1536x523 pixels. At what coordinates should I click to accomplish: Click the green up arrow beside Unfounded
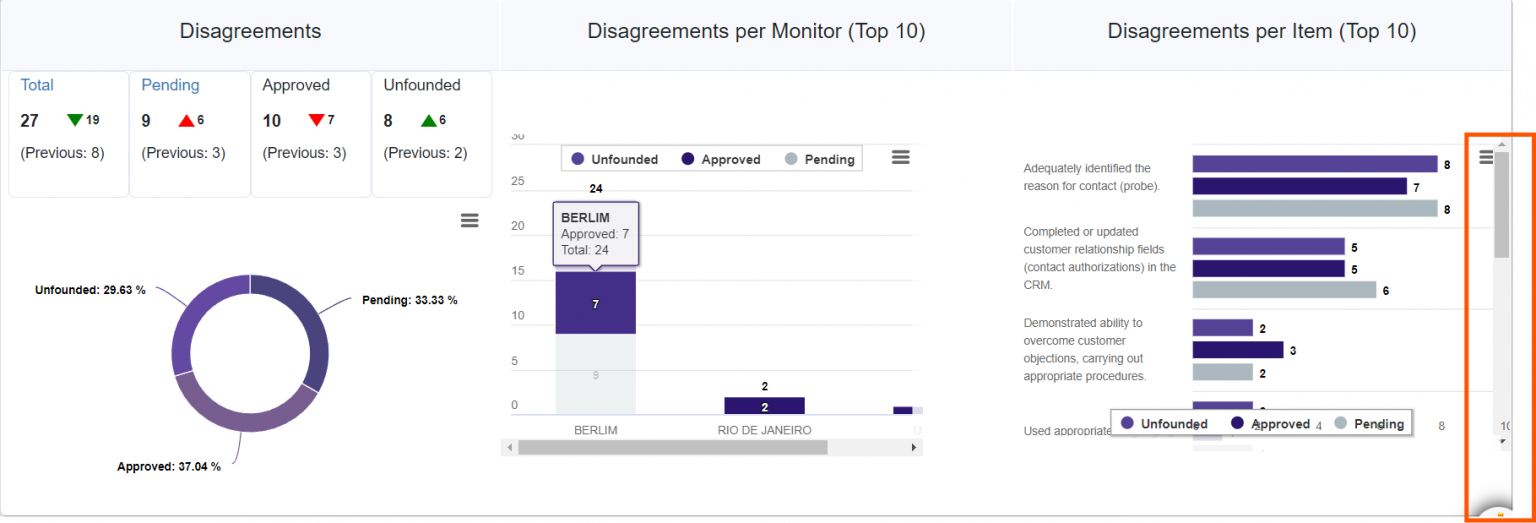coord(428,120)
